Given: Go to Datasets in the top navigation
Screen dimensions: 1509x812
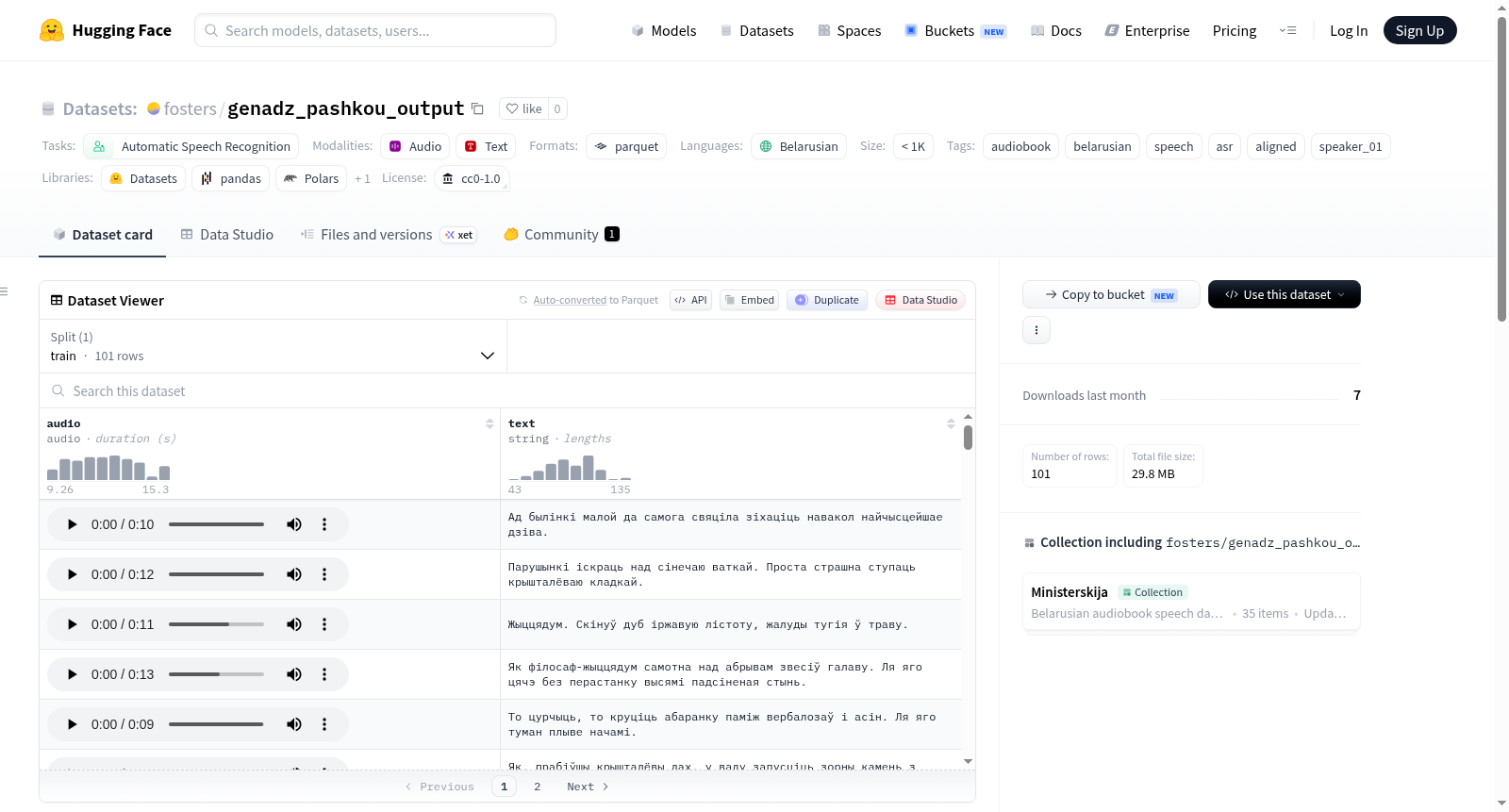Looking at the screenshot, I should [756, 30].
